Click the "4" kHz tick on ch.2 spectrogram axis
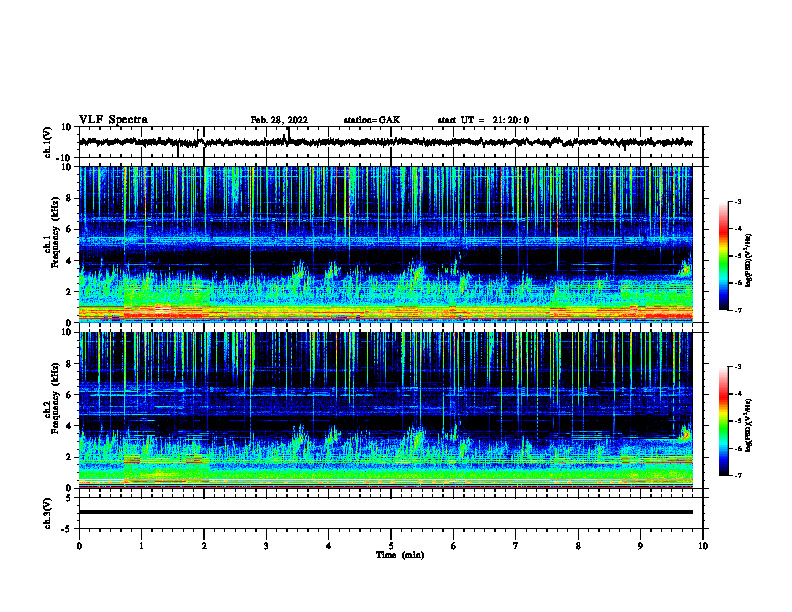Image resolution: width=792 pixels, height=612 pixels. 70,426
